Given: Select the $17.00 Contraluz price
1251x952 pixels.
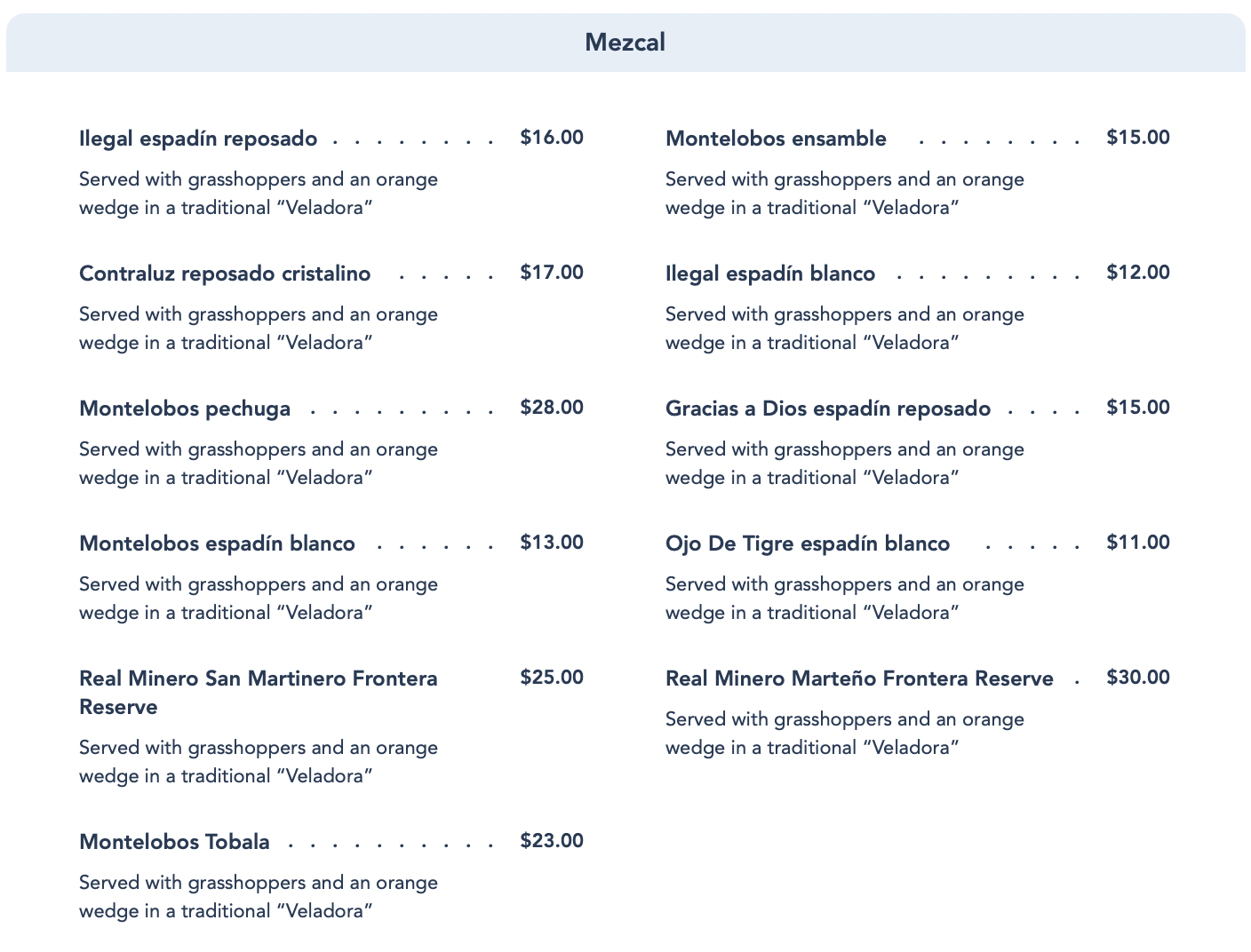Looking at the screenshot, I should (x=552, y=273).
